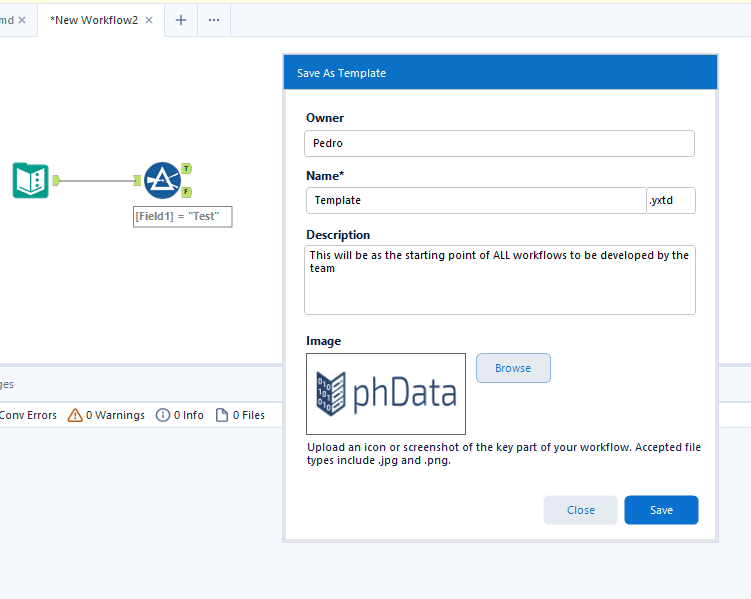
Task: Click the phData image preview thumbnail
Action: 386,393
